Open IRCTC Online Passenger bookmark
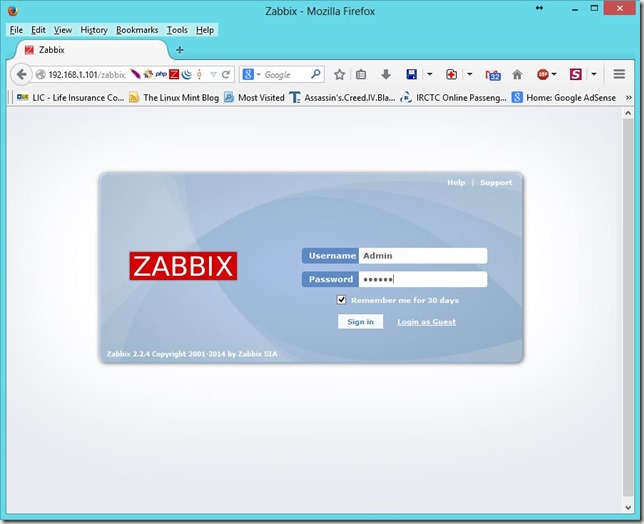The height and width of the screenshot is (524, 644). (453, 98)
